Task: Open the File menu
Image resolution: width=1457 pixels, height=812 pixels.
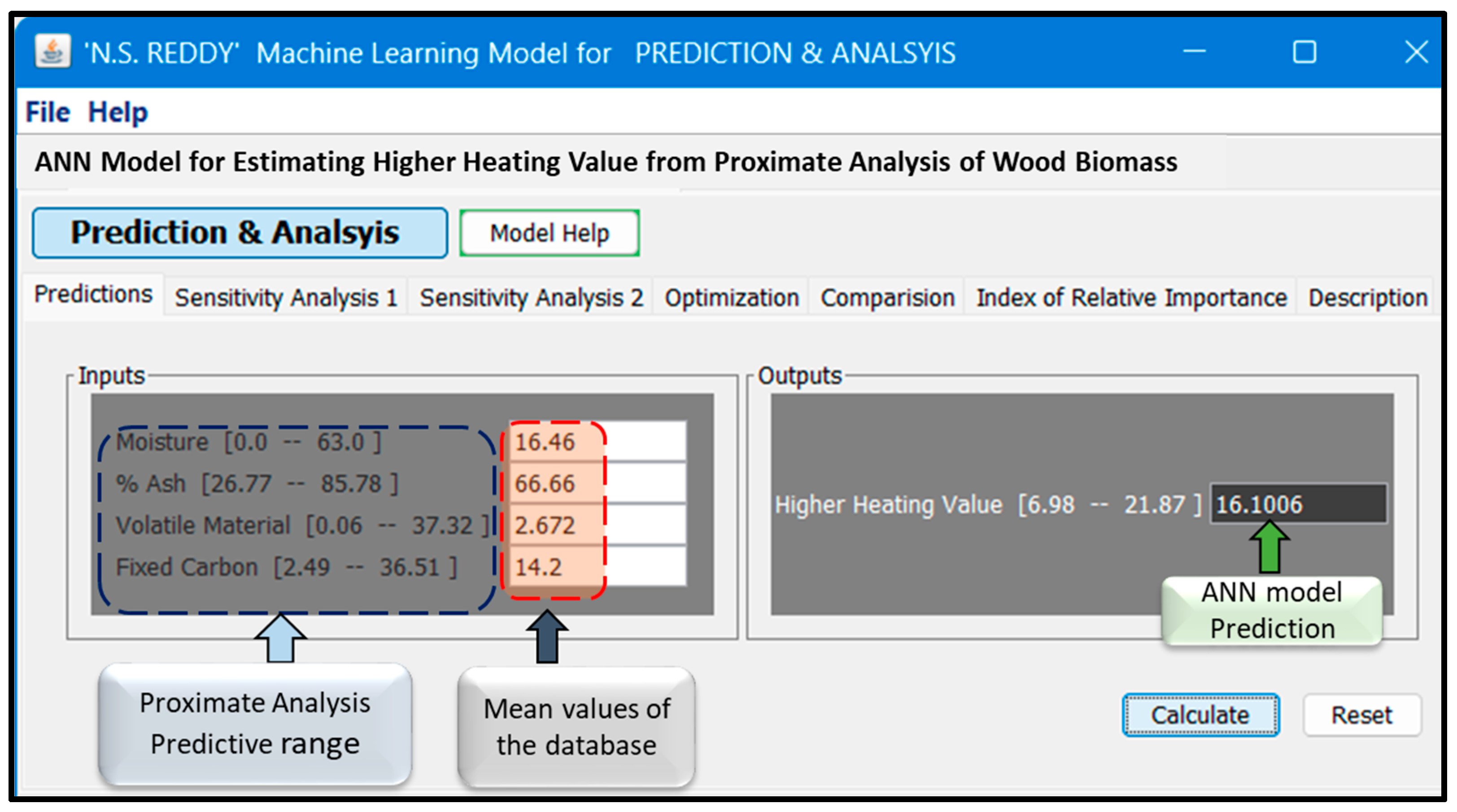Action: pyautogui.click(x=48, y=112)
